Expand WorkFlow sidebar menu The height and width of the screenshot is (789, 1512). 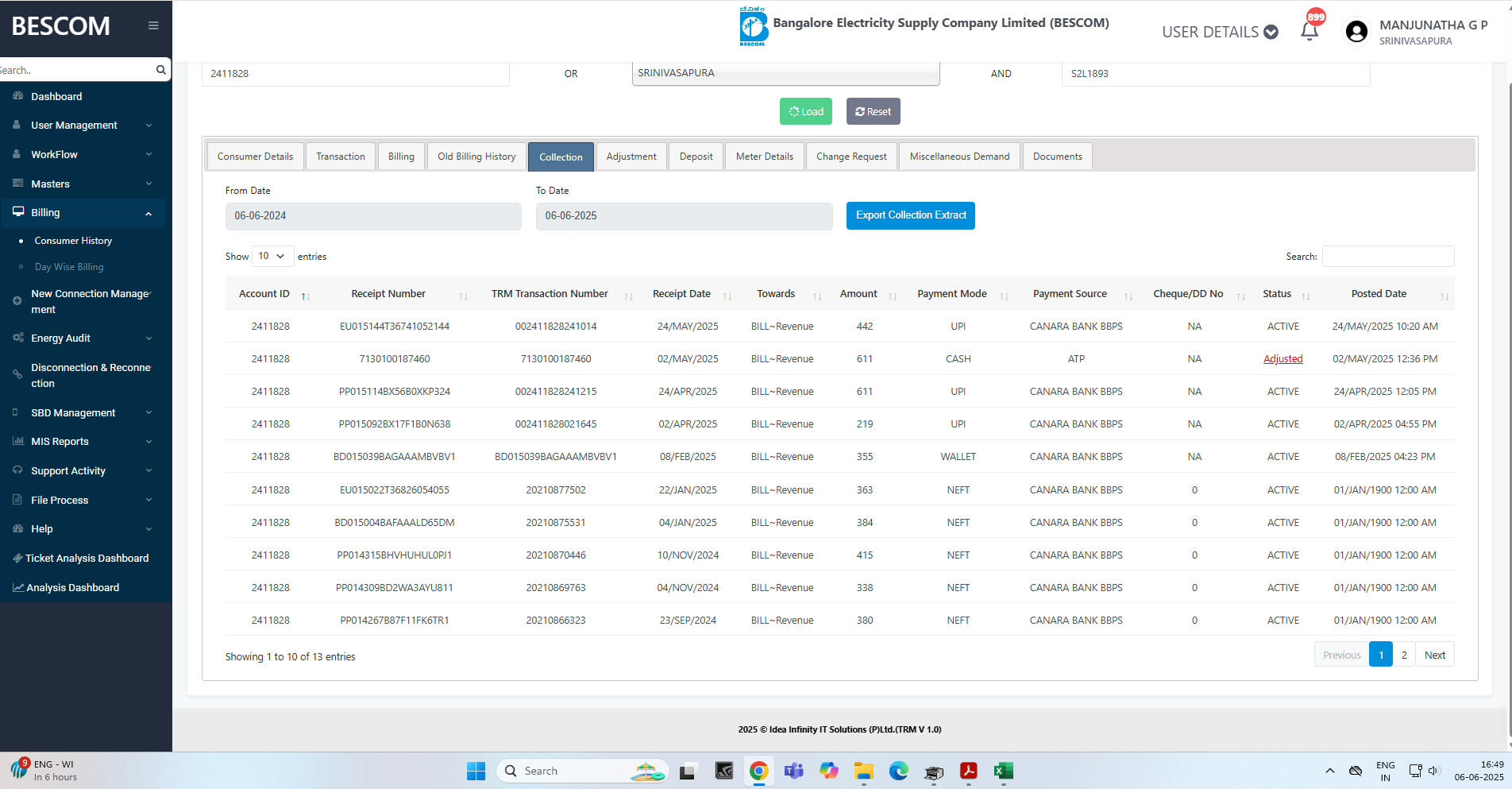pos(83,154)
